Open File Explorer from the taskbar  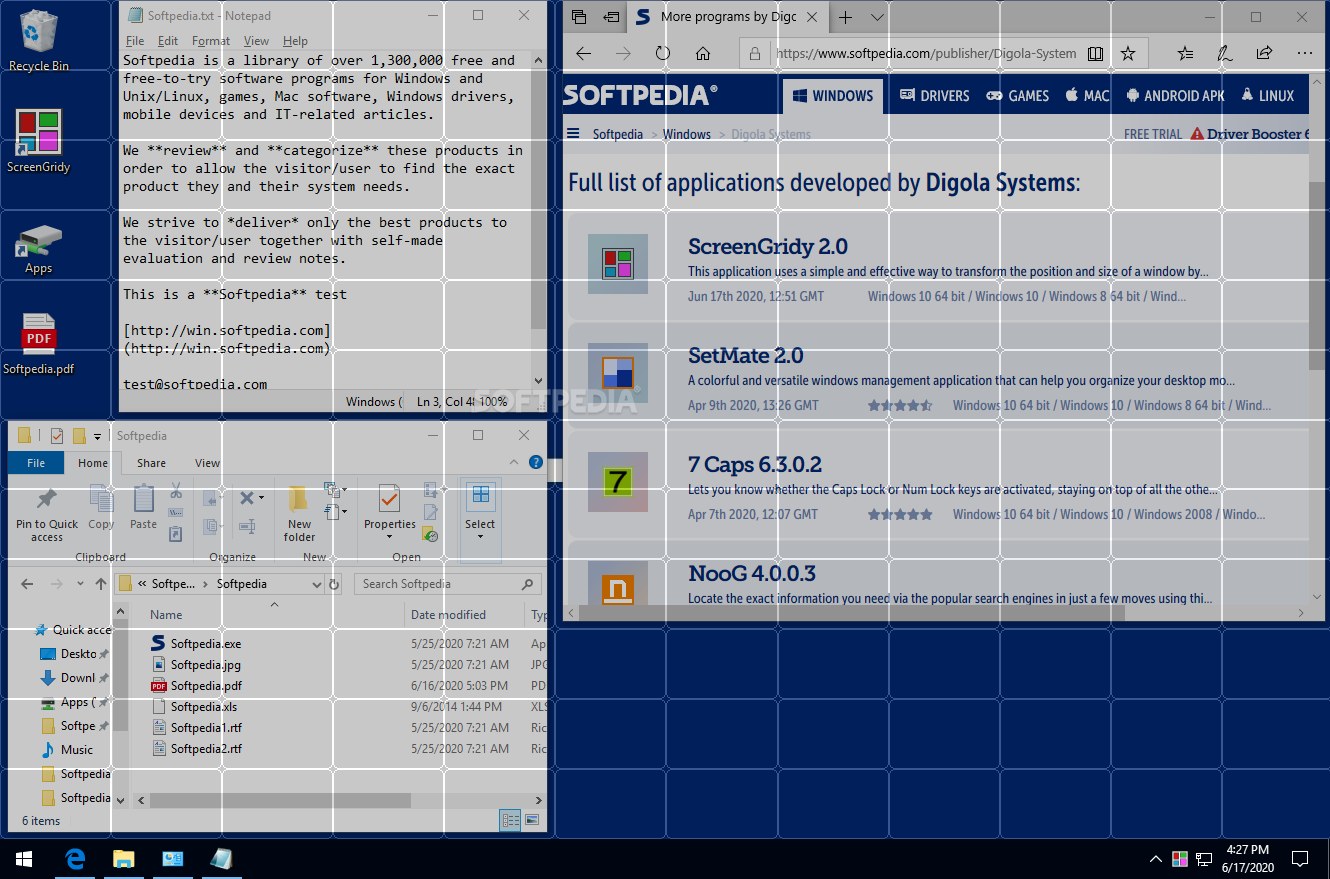[x=123, y=859]
